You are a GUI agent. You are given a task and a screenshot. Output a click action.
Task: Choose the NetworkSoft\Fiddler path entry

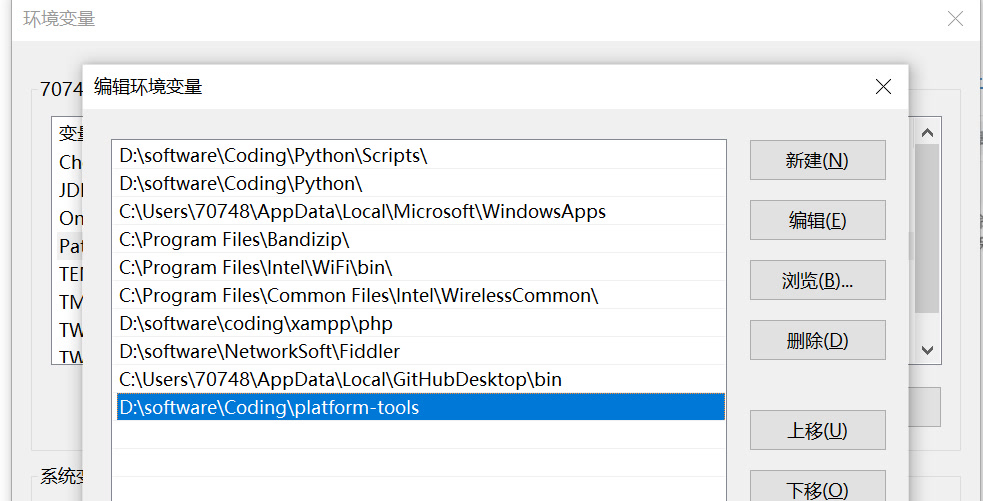tap(260, 352)
